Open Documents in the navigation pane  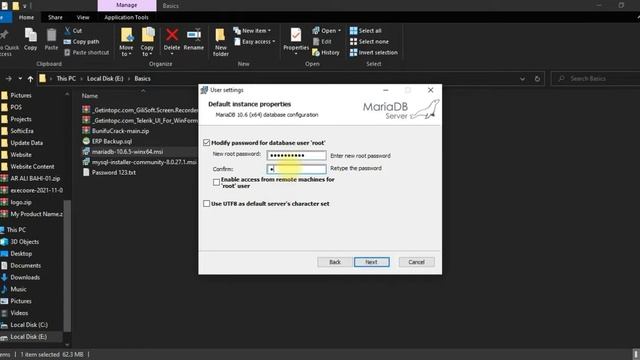coord(21,265)
